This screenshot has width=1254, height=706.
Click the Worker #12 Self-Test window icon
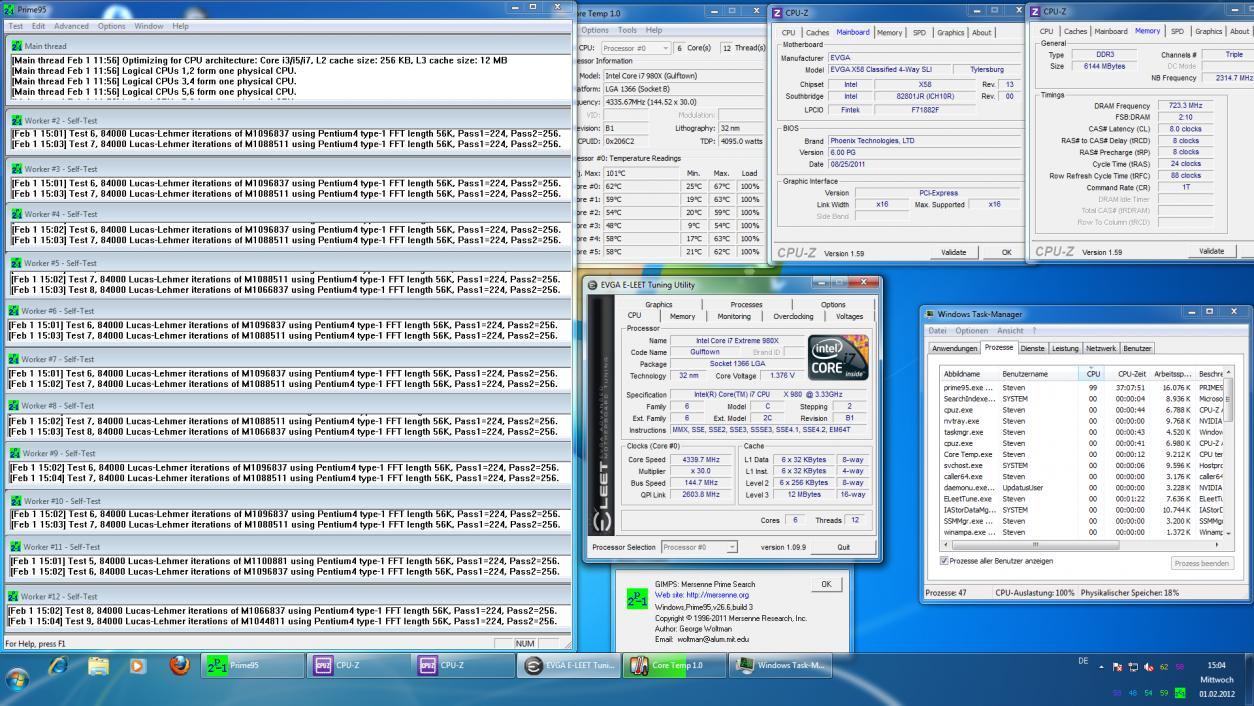point(13,596)
